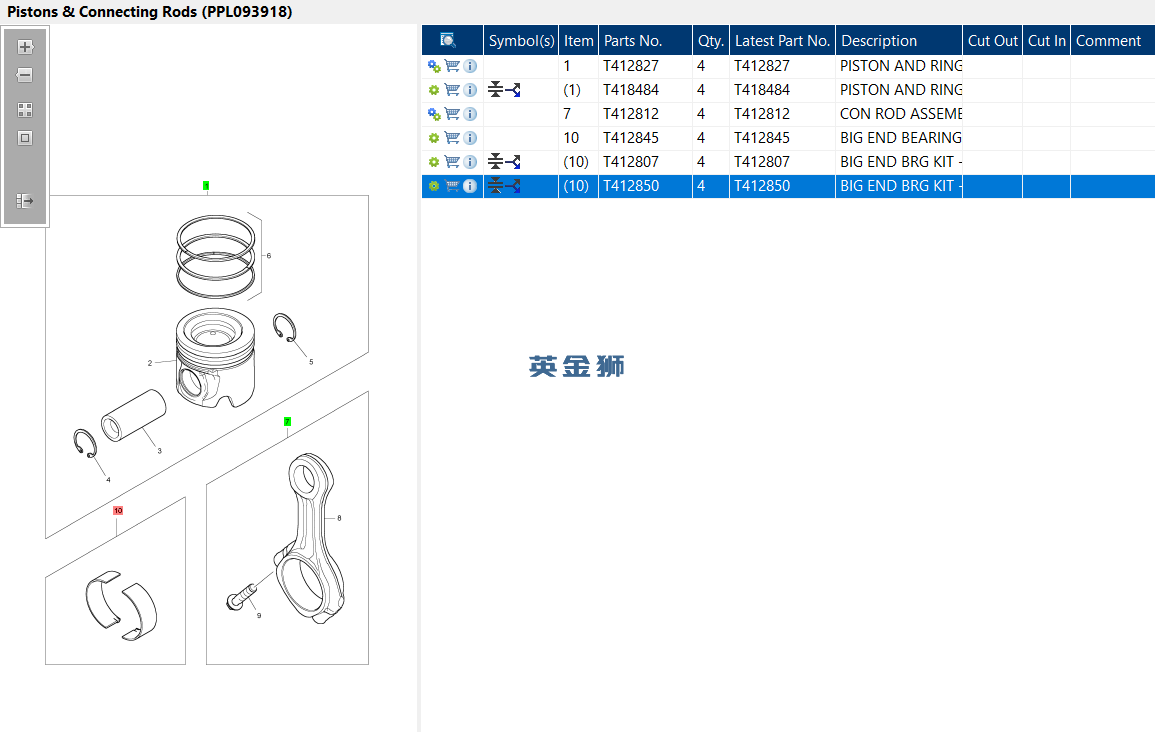Select the green callout 7 marker on diagram

coord(287,421)
